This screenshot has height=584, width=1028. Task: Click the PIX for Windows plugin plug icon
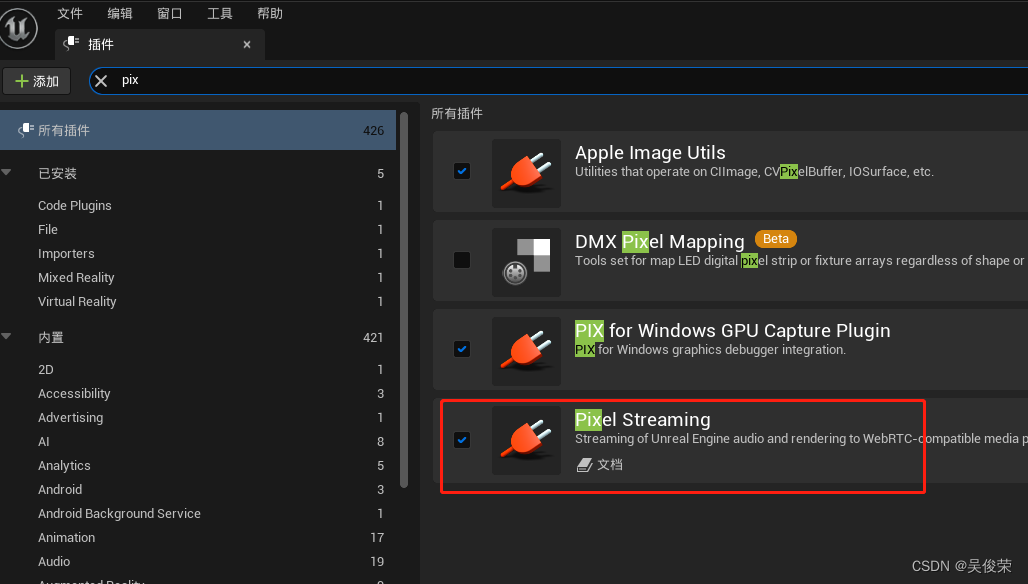click(526, 351)
